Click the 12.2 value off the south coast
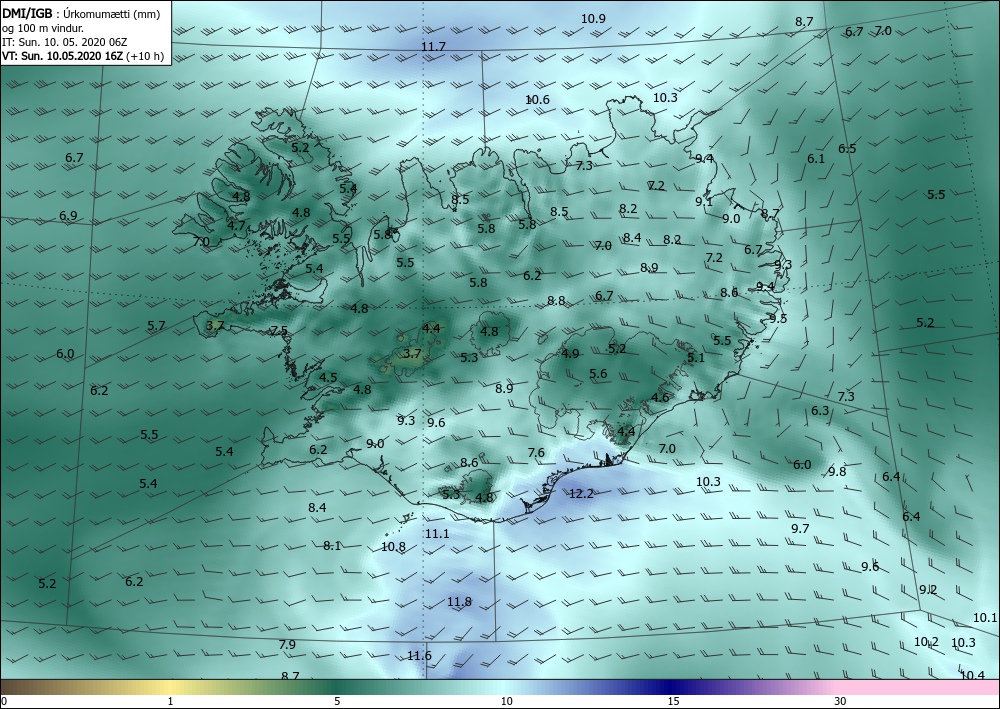Viewport: 1000px width, 709px height. click(582, 493)
